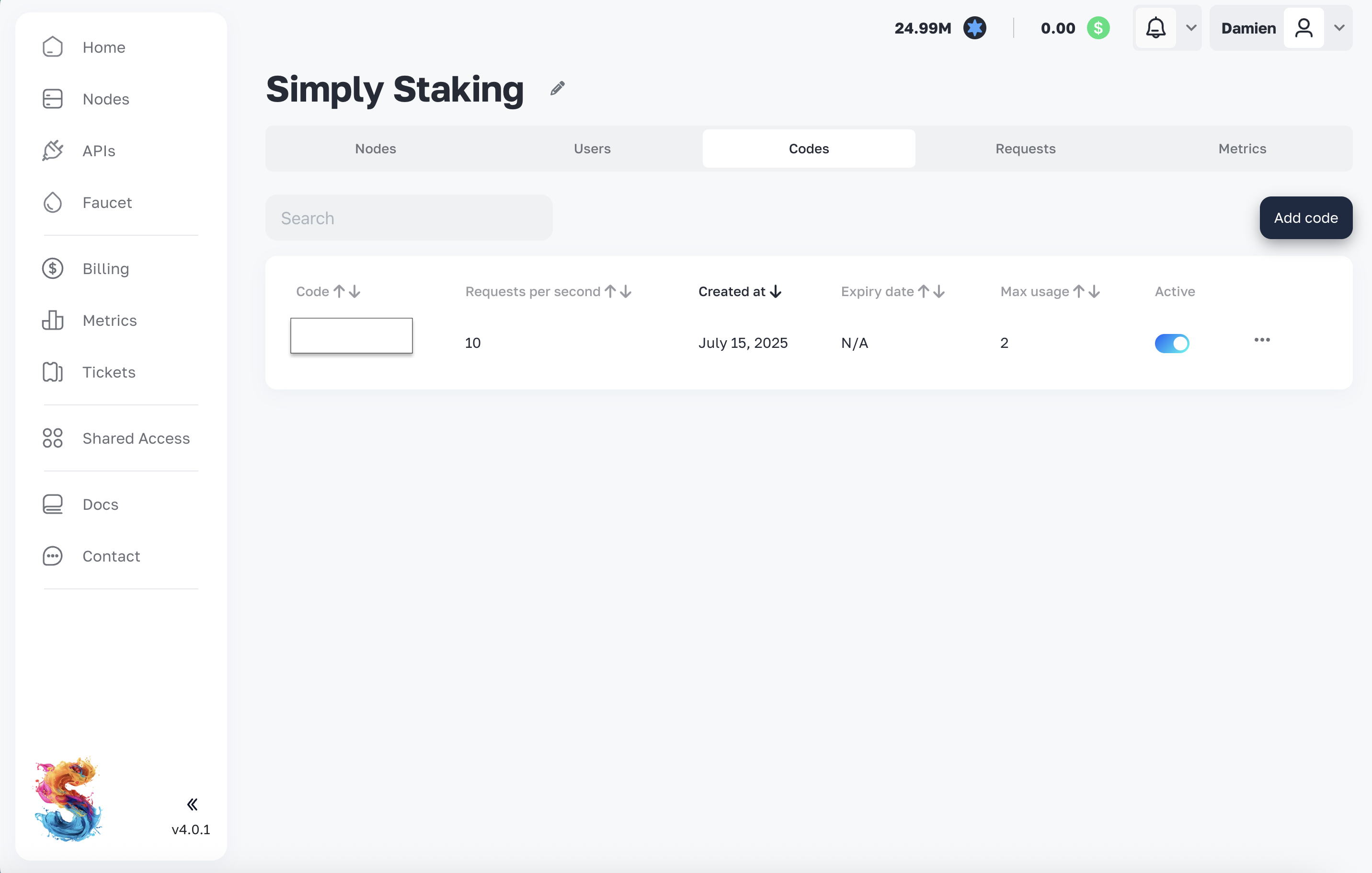This screenshot has height=873, width=1372.
Task: Click the APIs plug icon
Action: [x=52, y=150]
